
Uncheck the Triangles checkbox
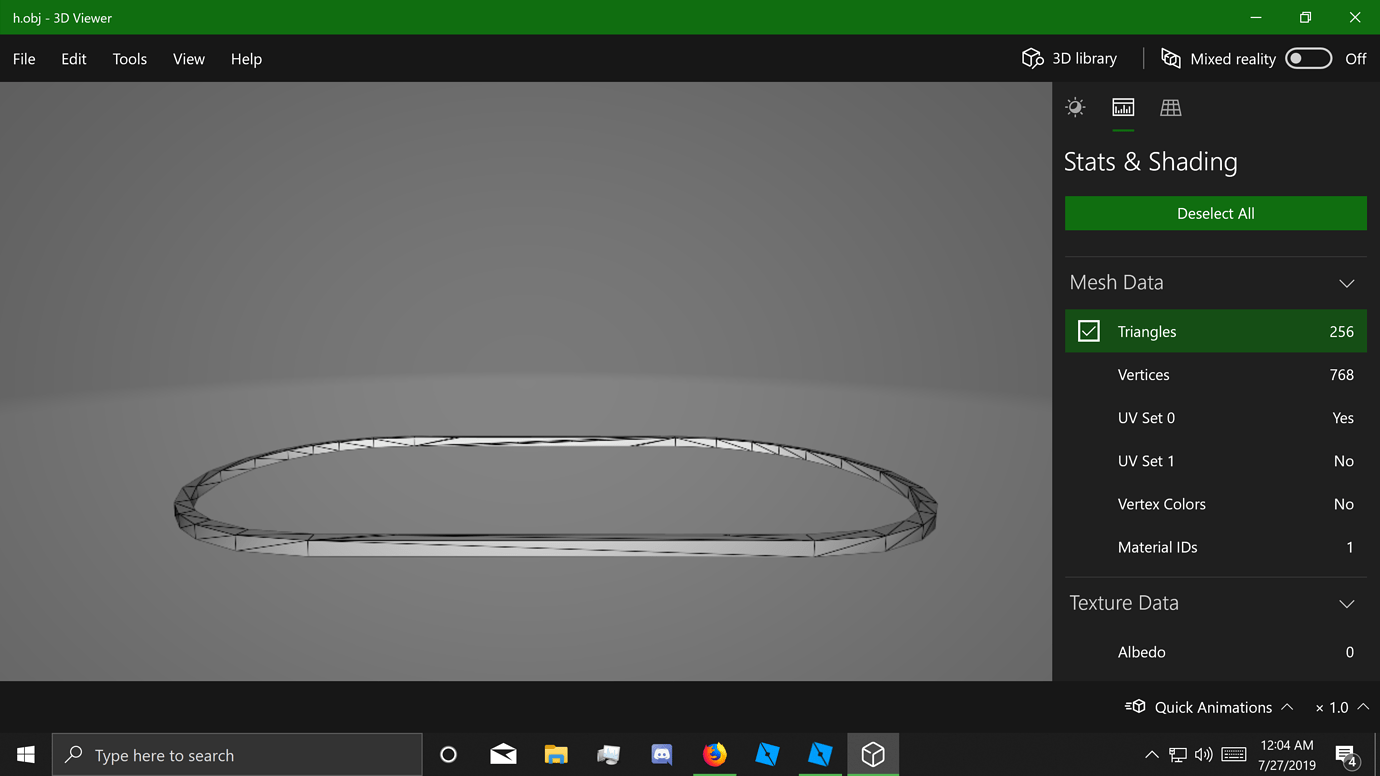click(1088, 331)
